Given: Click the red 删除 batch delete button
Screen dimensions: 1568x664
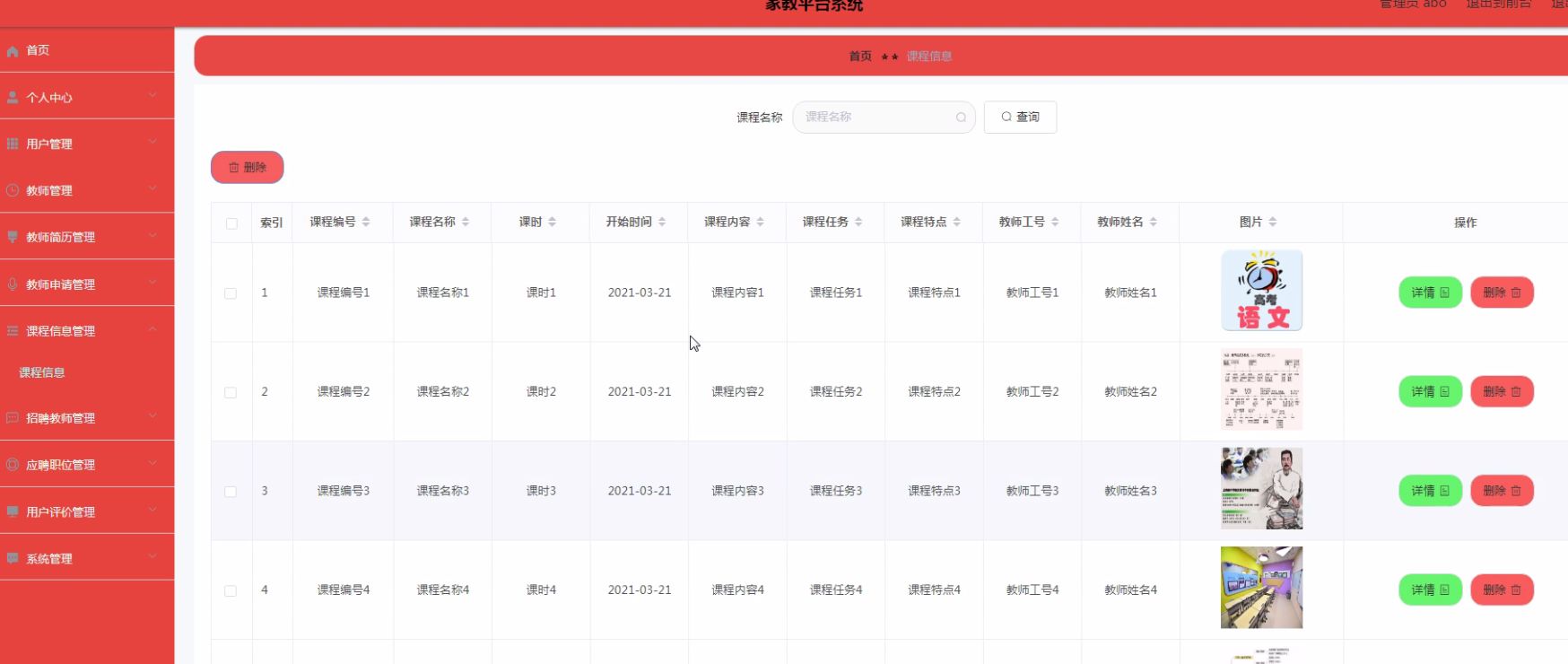Looking at the screenshot, I should (x=248, y=167).
